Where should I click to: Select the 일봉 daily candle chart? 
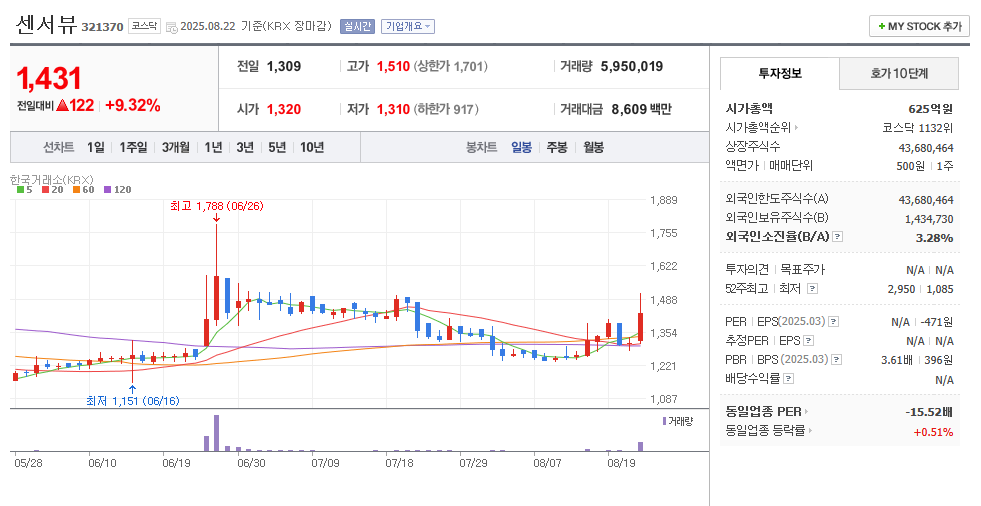[x=522, y=148]
